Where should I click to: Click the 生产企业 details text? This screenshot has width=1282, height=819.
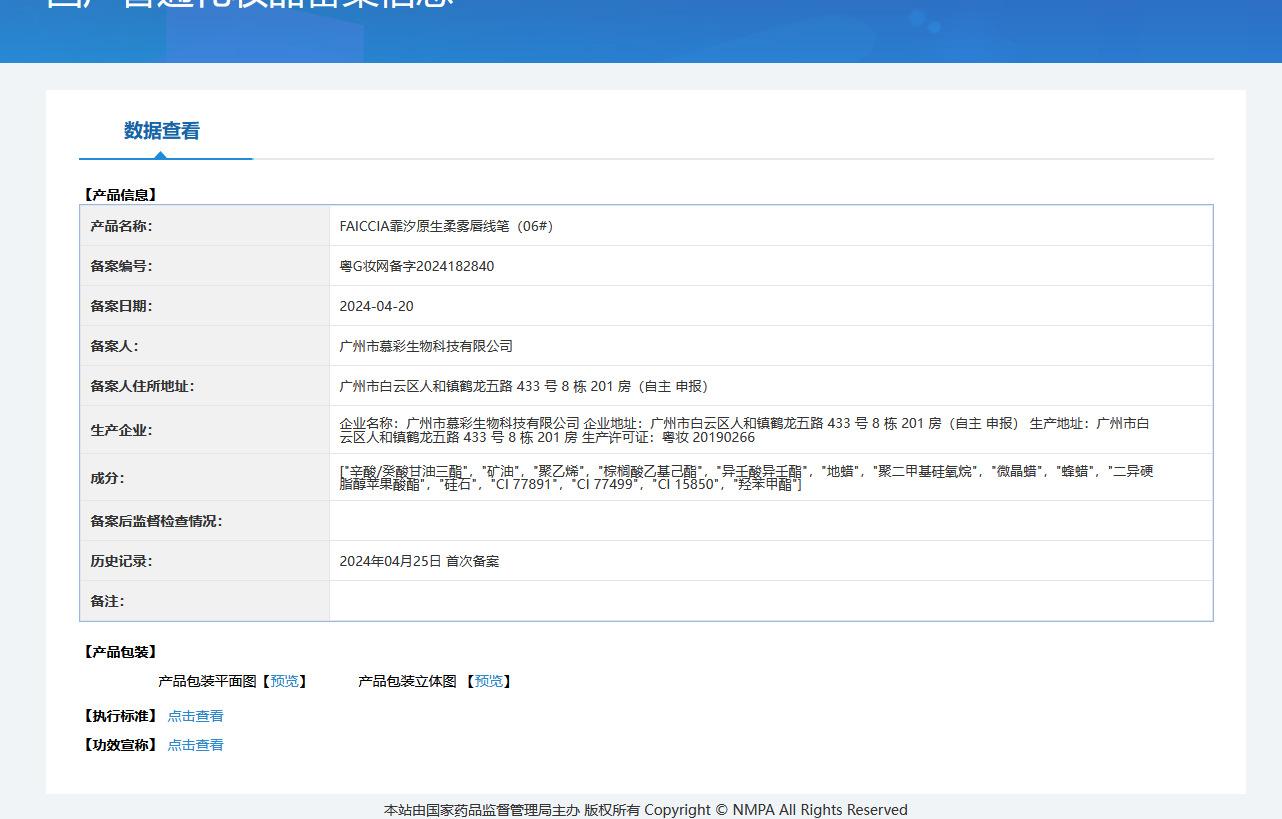click(744, 430)
